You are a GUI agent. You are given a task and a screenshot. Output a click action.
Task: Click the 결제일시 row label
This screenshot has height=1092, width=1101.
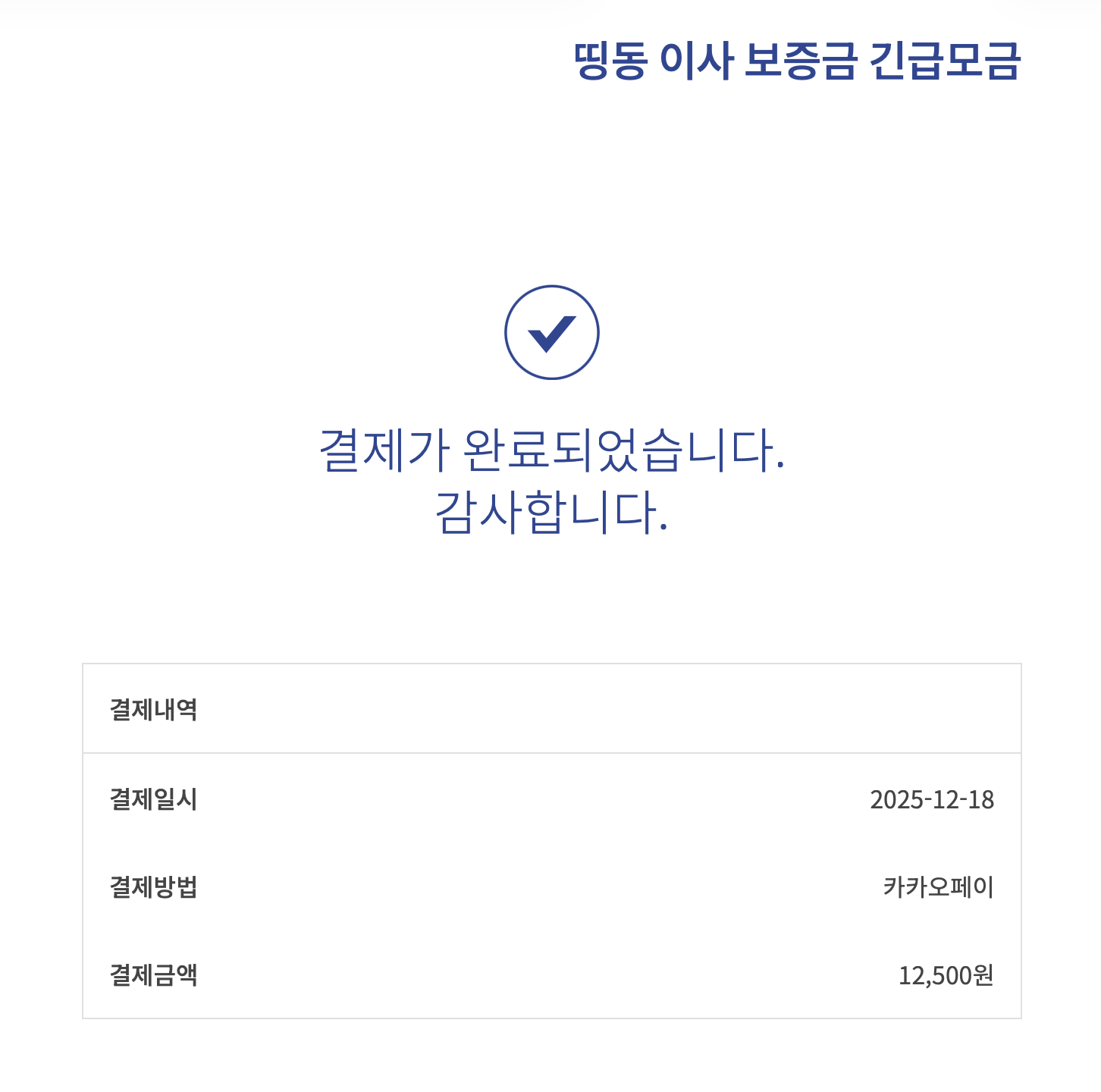point(153,799)
